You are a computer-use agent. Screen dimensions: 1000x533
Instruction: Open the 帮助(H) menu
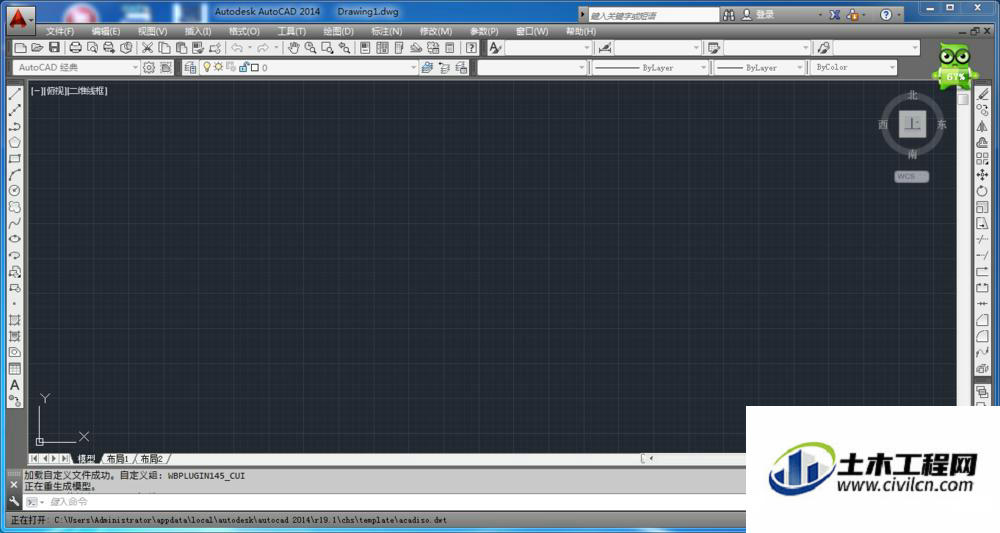pyautogui.click(x=581, y=31)
